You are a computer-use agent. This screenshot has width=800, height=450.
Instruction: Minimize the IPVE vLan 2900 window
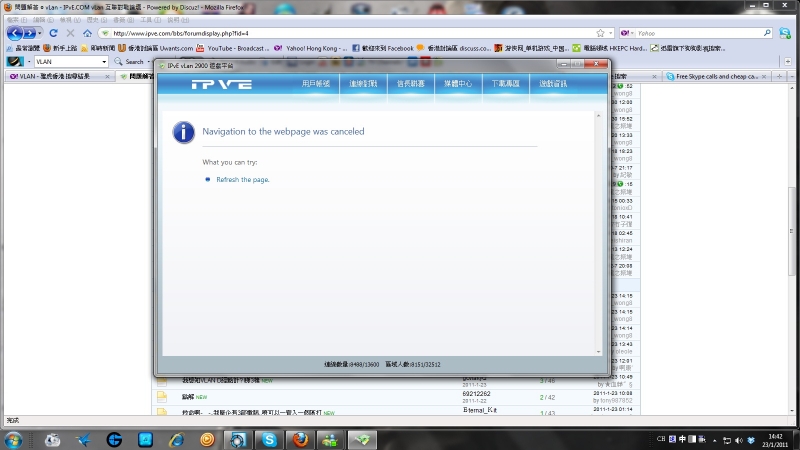[x=564, y=64]
